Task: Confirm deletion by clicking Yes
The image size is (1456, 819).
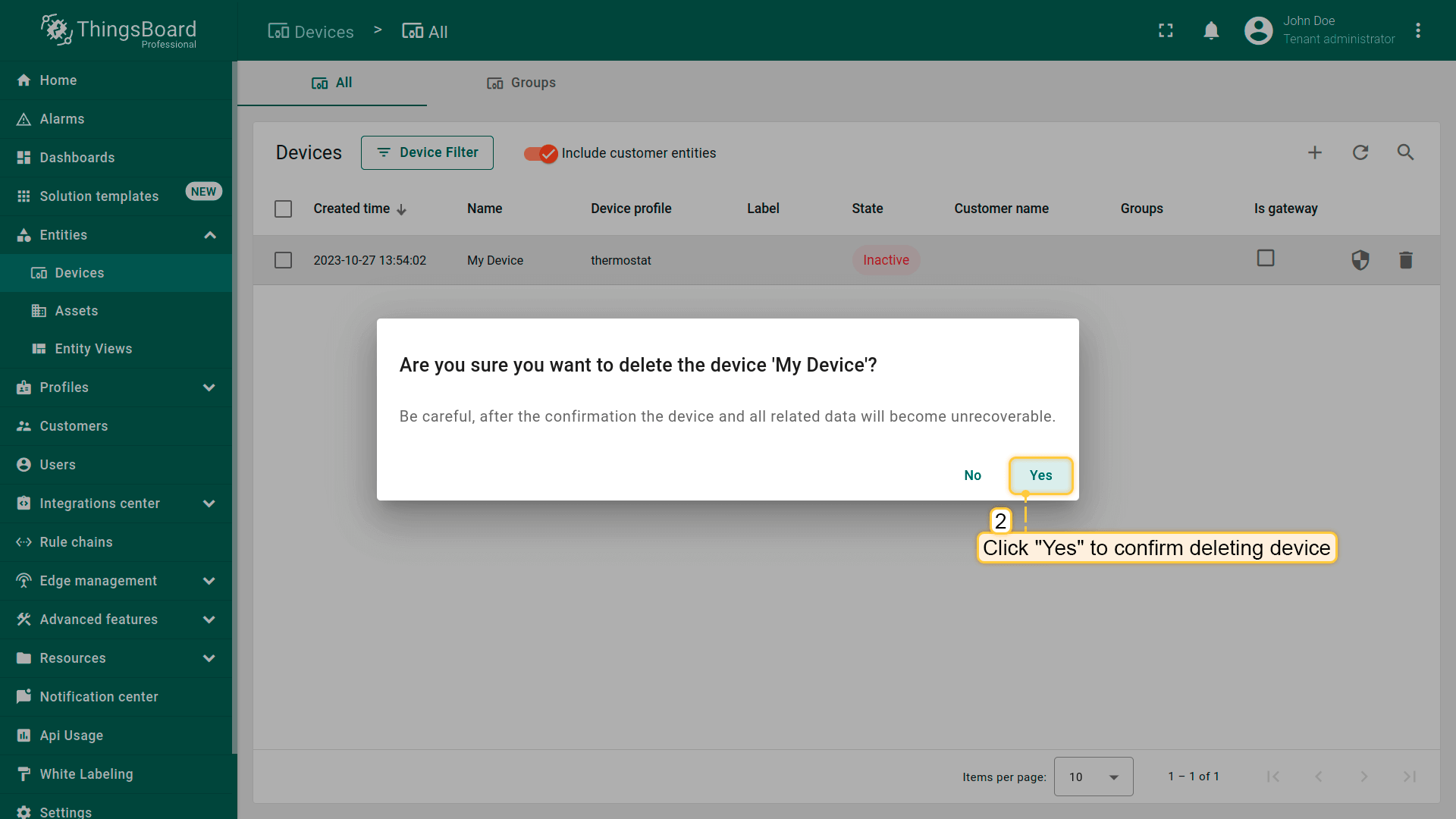Action: [x=1040, y=475]
